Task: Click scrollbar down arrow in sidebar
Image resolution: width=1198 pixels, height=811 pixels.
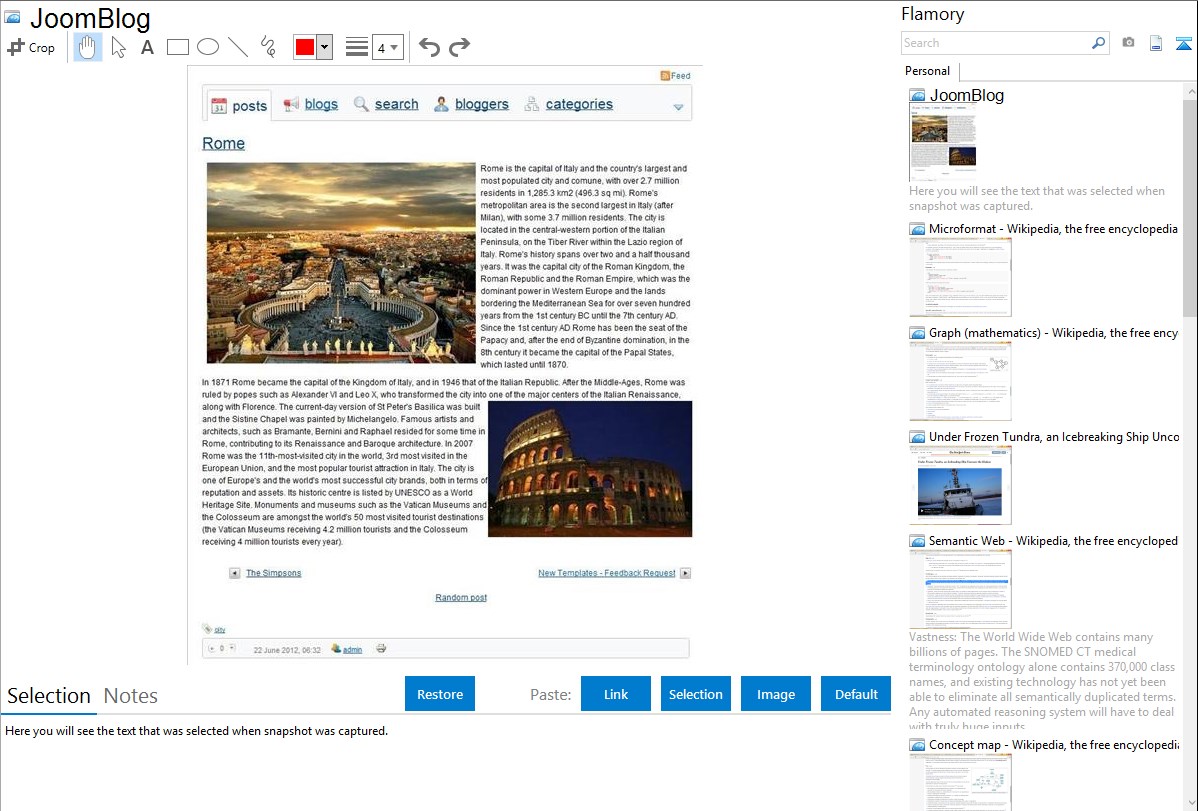Action: (x=1190, y=802)
